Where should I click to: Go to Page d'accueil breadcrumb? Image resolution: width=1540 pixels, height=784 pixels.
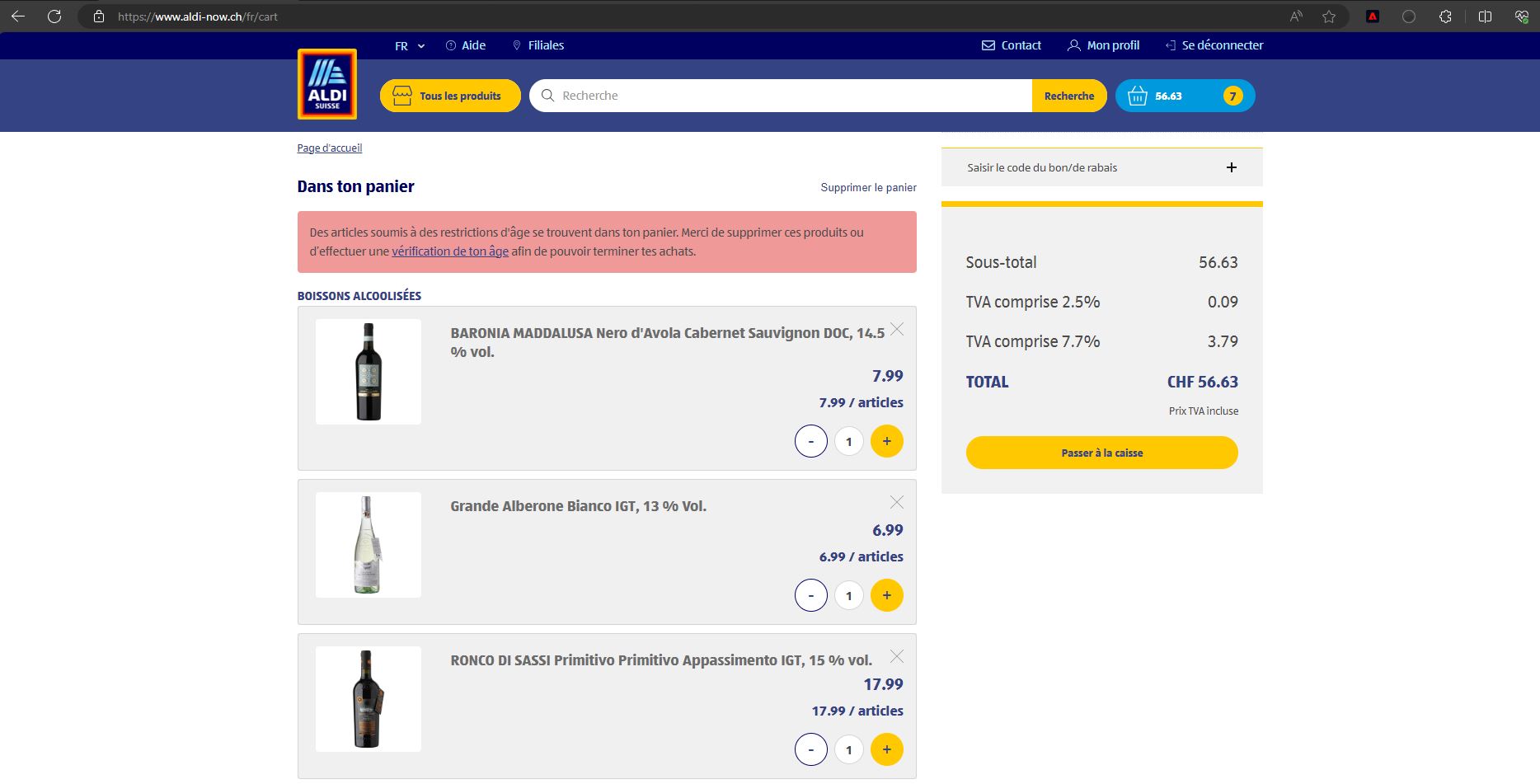point(330,148)
